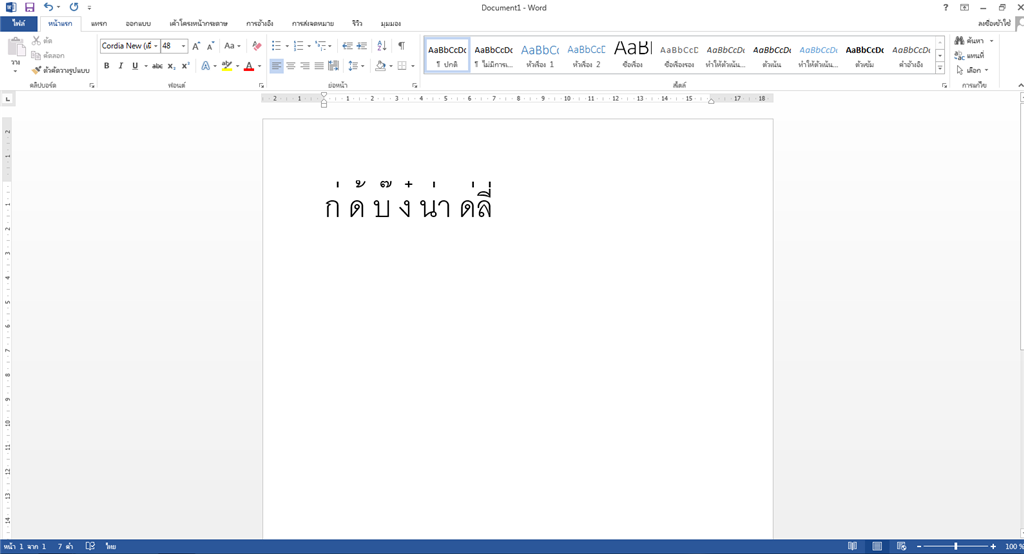Click the sign in (ลงชื่อเข้าใช้) link
Screen dimensions: 1024x554
994,24
